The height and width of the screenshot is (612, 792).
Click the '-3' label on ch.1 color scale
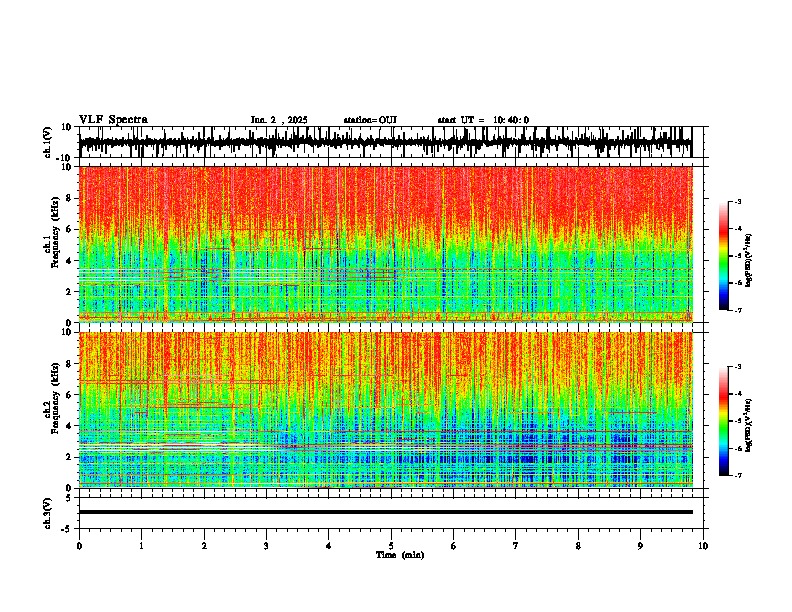738,202
